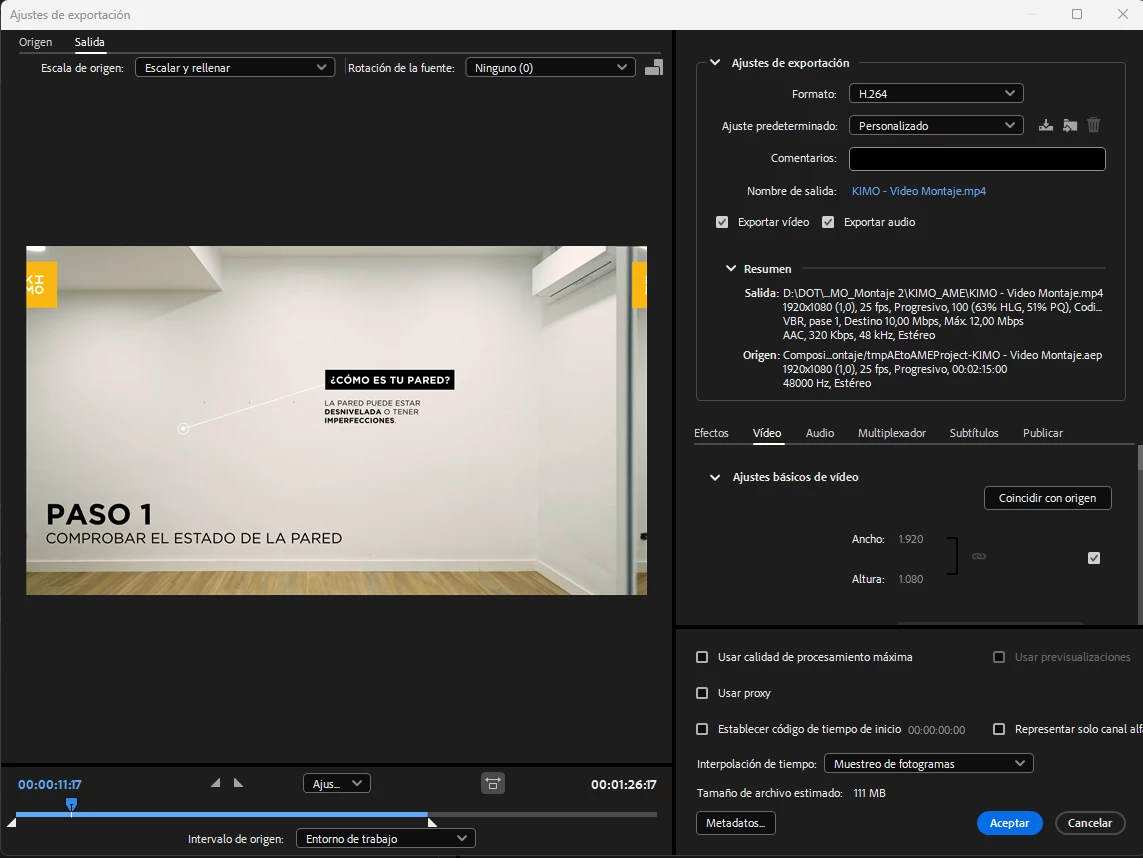The width and height of the screenshot is (1143, 858).
Task: Click the duration timecode 00:01:26:17
Action: (x=623, y=784)
